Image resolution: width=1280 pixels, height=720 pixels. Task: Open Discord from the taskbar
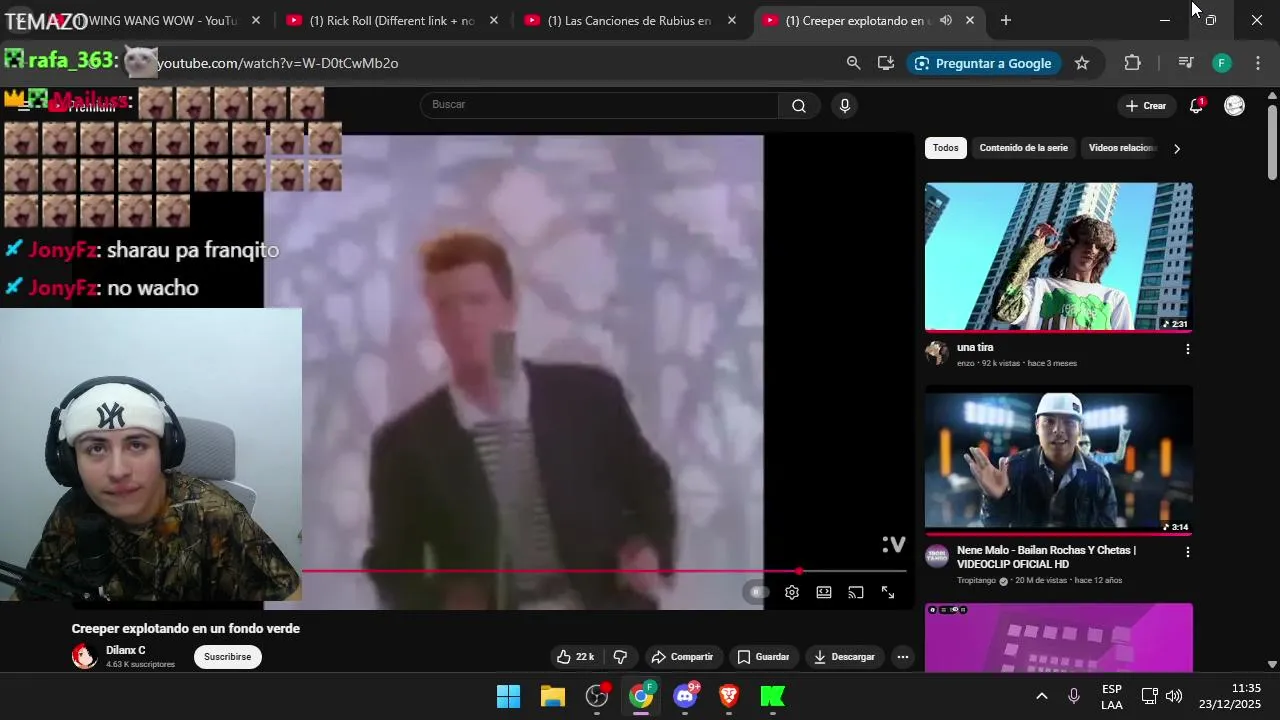click(686, 696)
